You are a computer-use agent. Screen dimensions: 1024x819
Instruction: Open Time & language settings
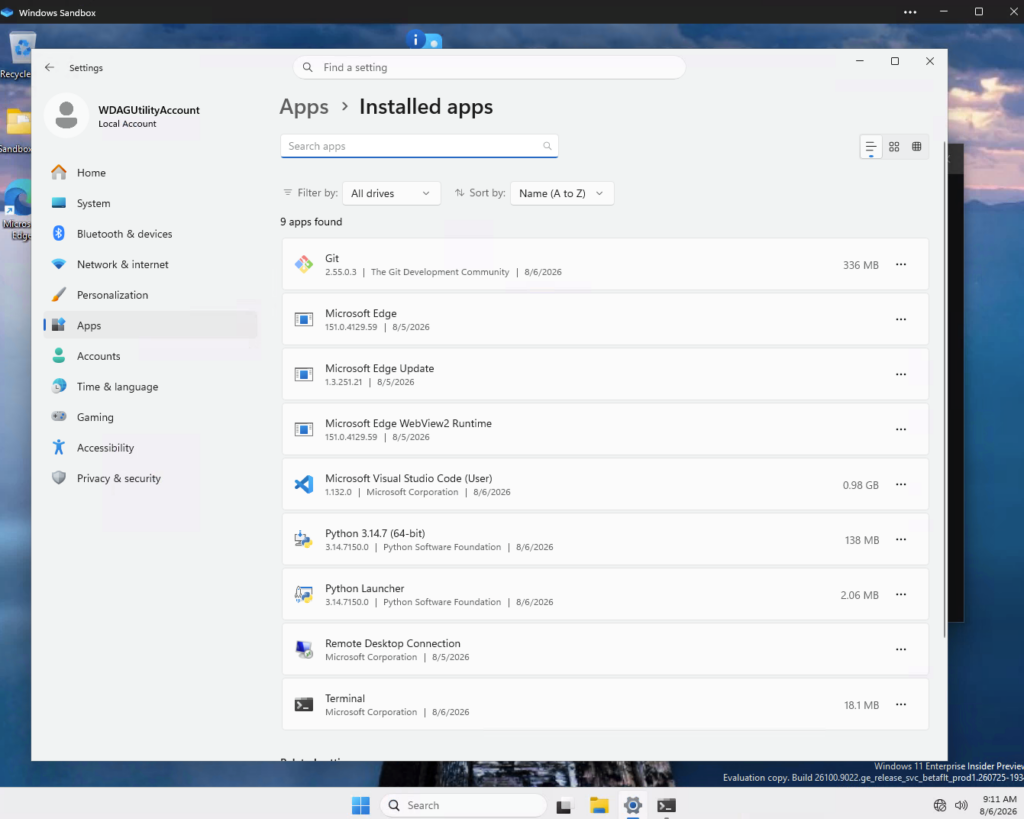pos(150,387)
